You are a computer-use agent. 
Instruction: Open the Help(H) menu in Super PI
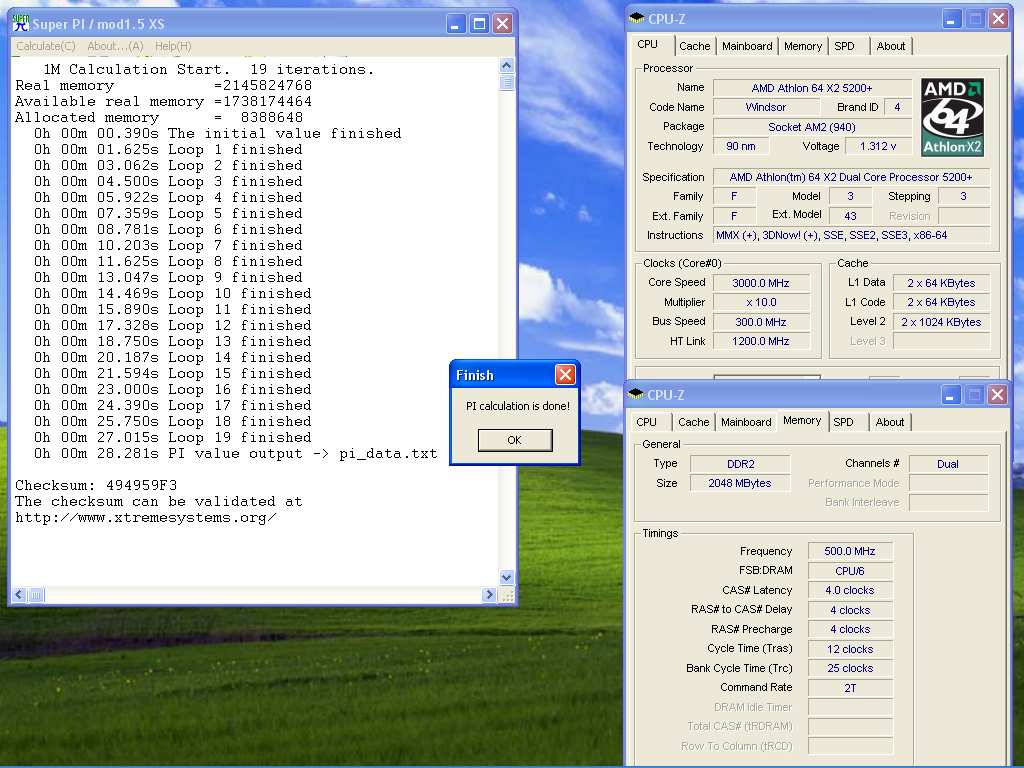pyautogui.click(x=173, y=46)
